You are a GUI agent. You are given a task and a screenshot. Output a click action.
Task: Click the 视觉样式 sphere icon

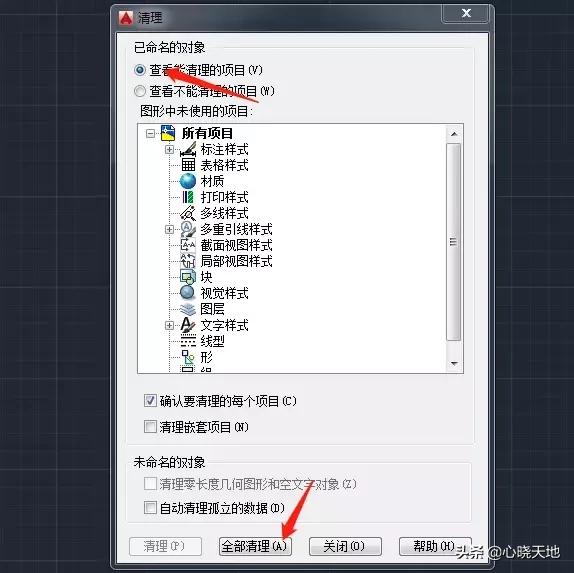[188, 293]
